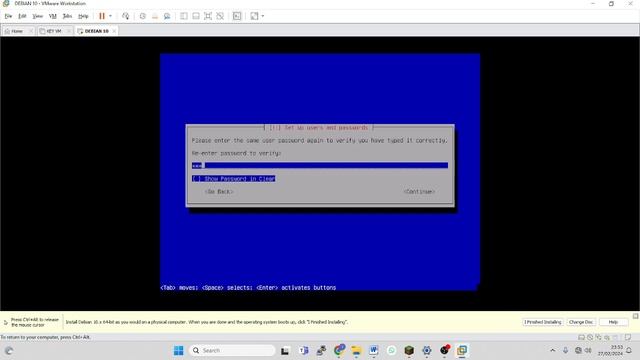The height and width of the screenshot is (360, 640).
Task: Click the Send Ctrl+Alt+Del toolbar icon
Action: tap(126, 16)
